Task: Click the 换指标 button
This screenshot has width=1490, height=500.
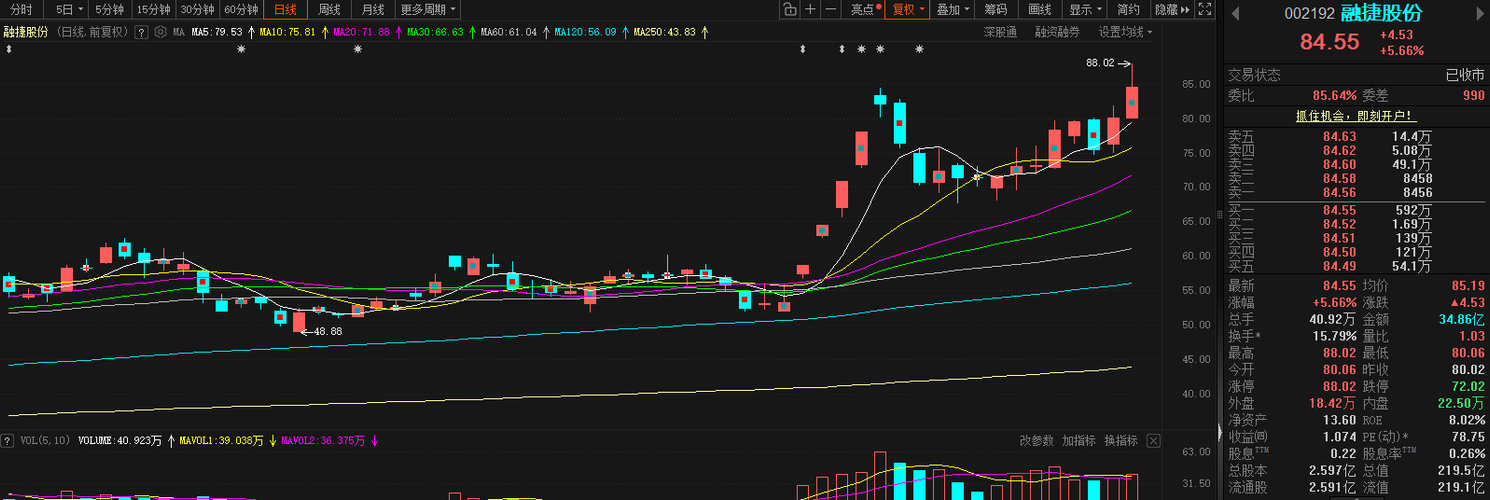Action: (1121, 440)
